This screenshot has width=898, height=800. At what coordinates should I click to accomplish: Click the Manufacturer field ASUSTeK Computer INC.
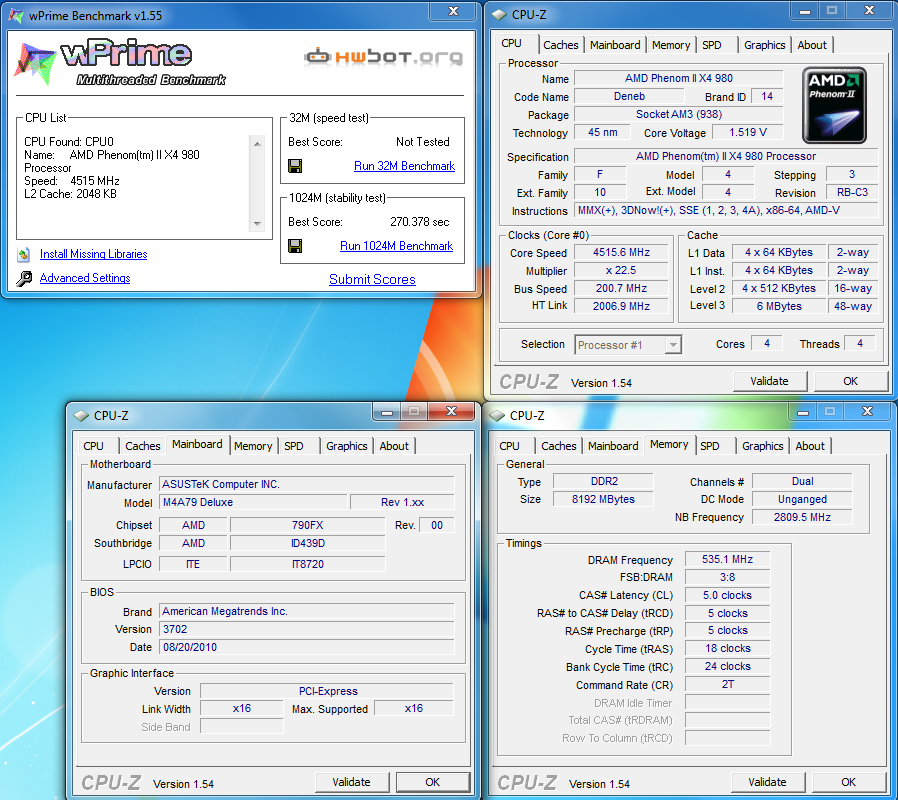(307, 484)
